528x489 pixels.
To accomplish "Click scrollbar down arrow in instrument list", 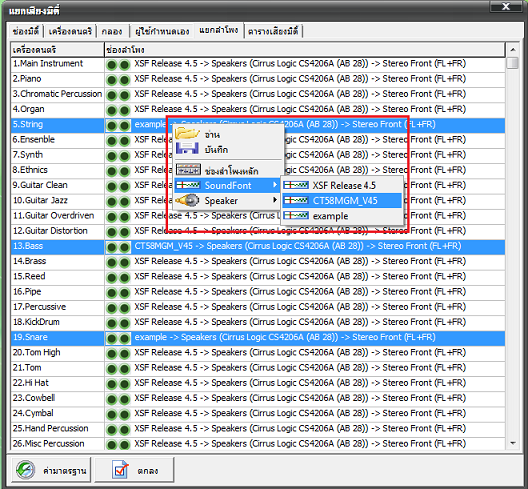I will [x=513, y=443].
